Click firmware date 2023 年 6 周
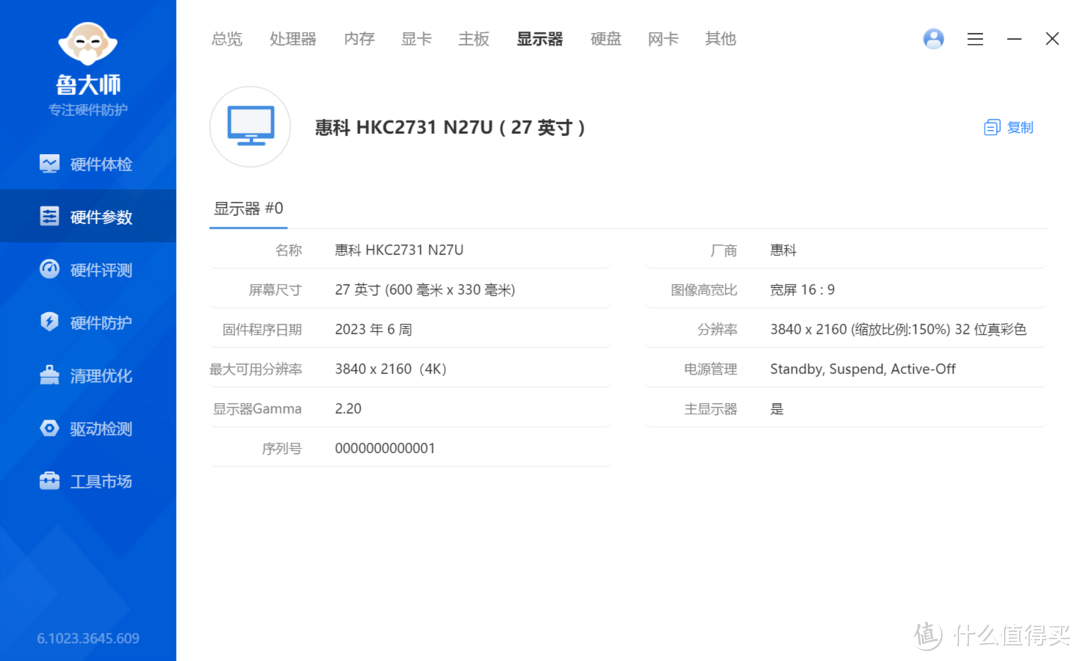 [373, 329]
